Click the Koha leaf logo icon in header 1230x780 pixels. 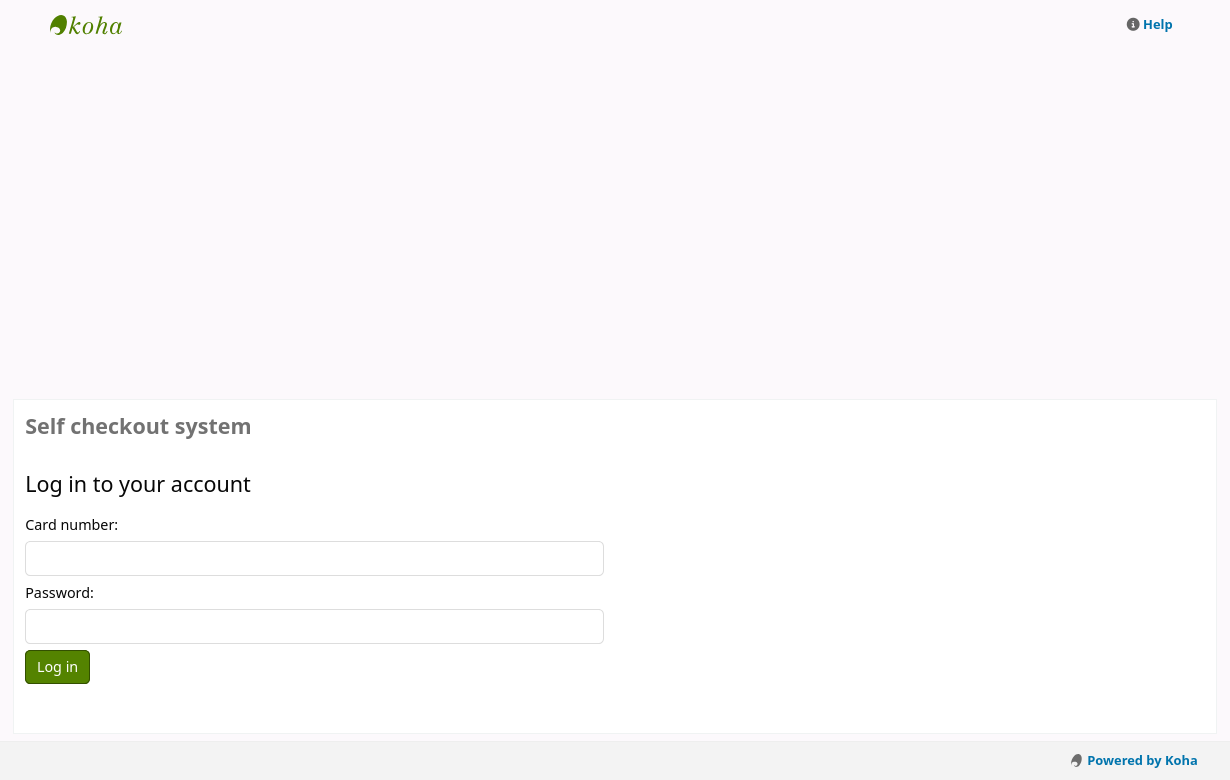pyautogui.click(x=58, y=25)
